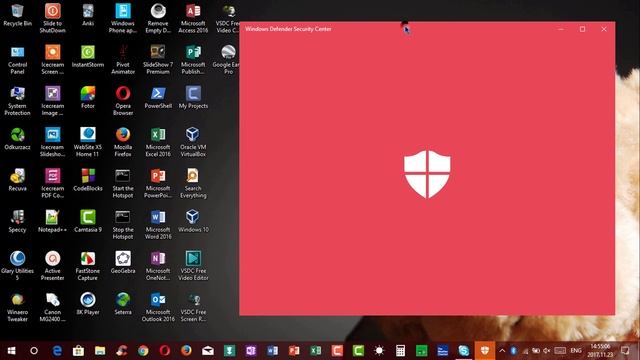640x360 pixels.
Task: Select Start the Hotspot shortcut
Action: (x=123, y=183)
